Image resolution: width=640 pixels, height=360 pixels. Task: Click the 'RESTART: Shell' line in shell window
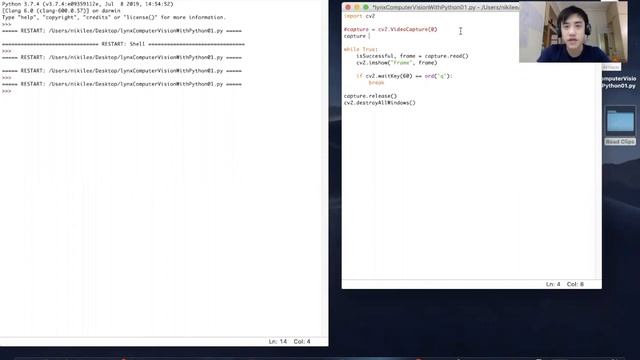click(x=123, y=44)
